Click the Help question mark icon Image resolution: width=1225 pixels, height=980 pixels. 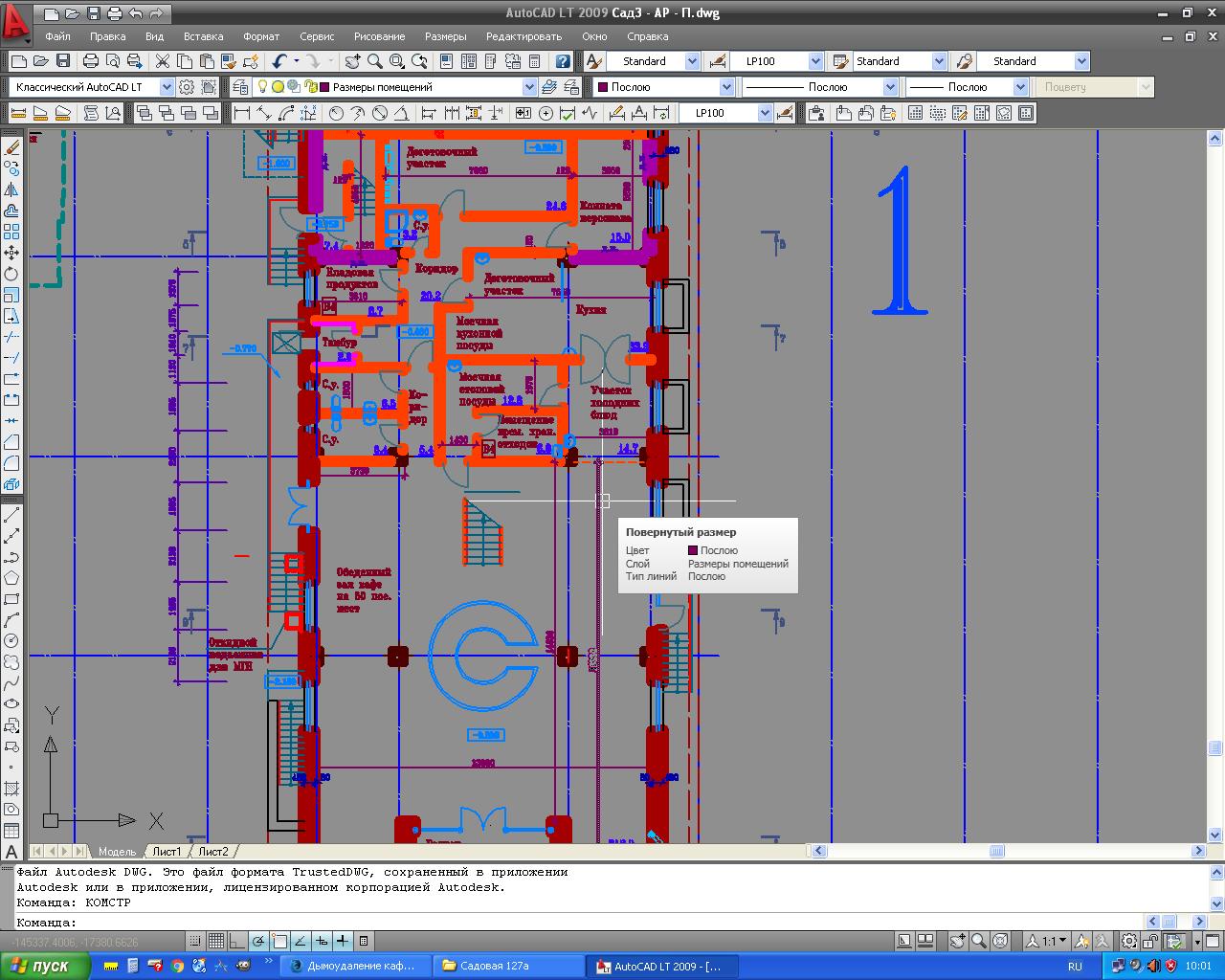(x=563, y=61)
